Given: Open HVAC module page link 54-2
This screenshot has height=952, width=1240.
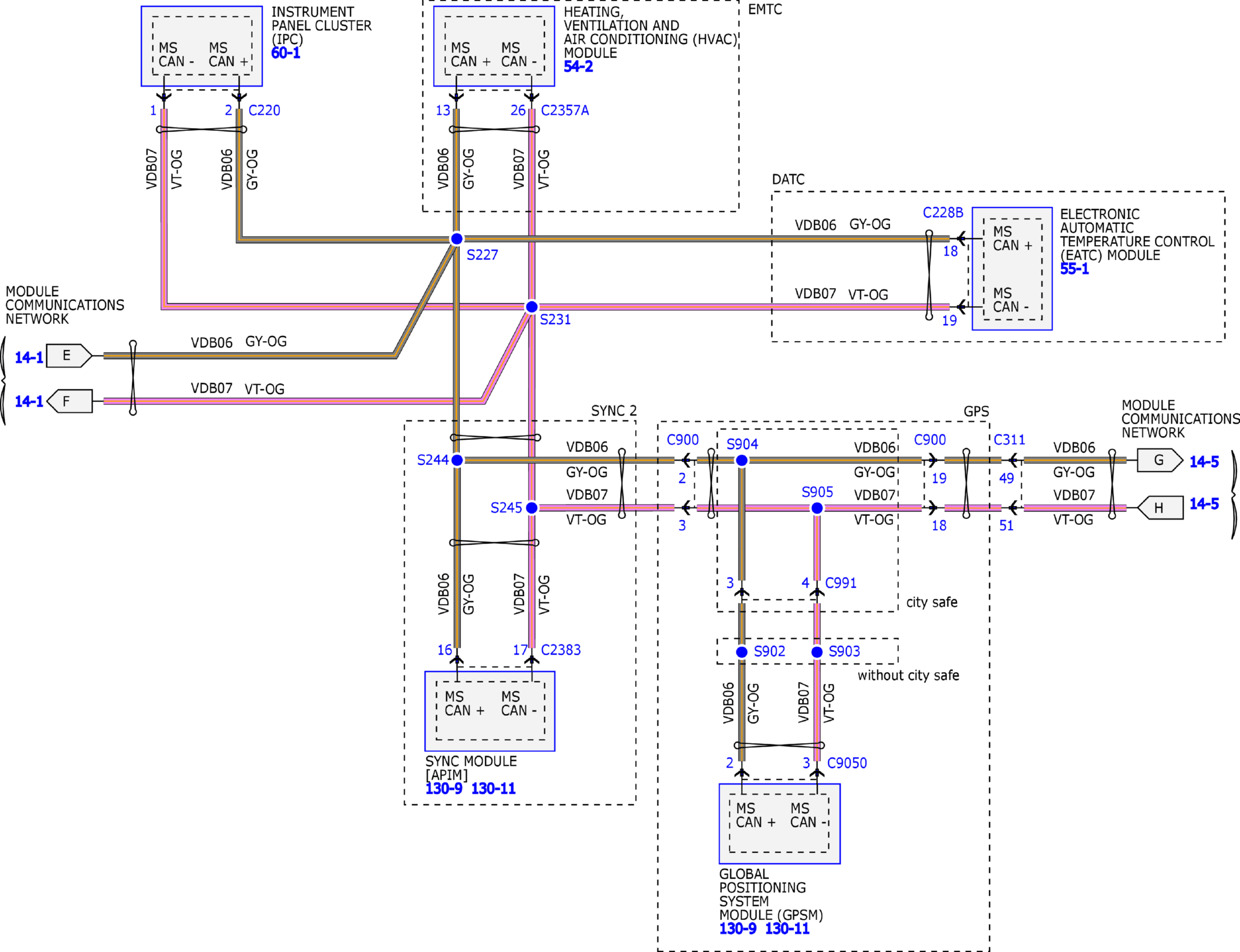Looking at the screenshot, I should click(x=578, y=66).
